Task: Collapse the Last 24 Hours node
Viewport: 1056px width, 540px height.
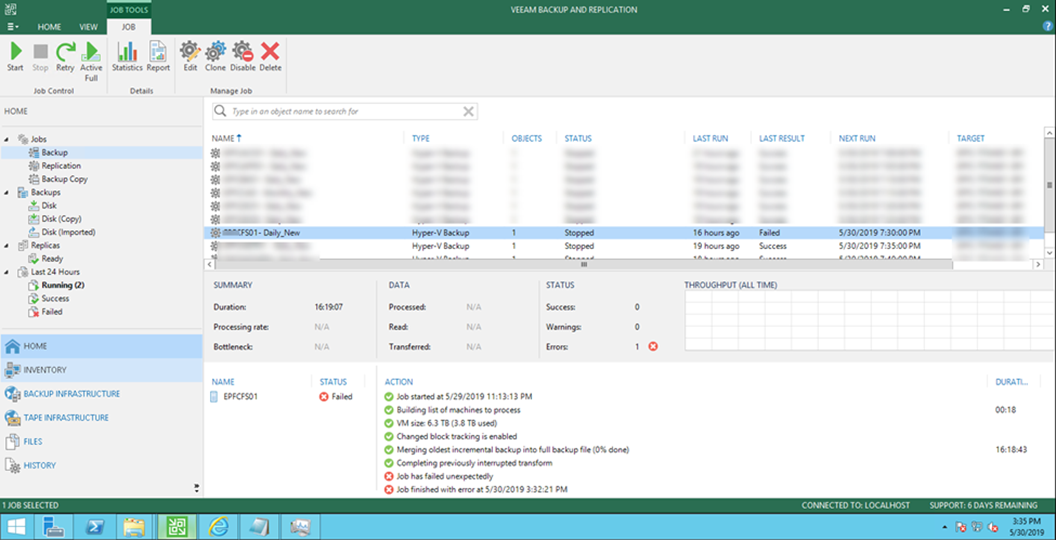Action: point(7,272)
